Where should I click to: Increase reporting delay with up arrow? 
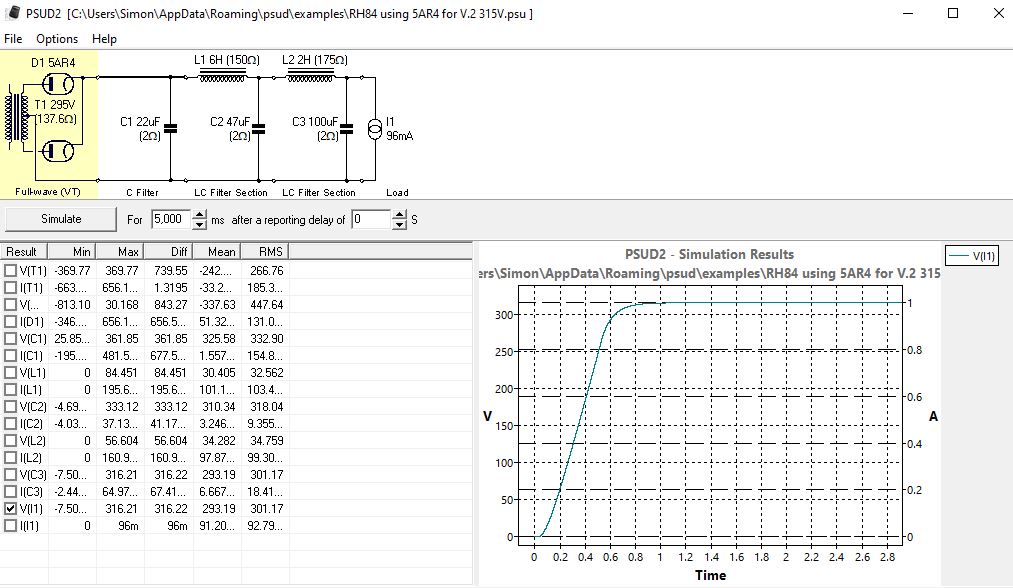[400, 215]
